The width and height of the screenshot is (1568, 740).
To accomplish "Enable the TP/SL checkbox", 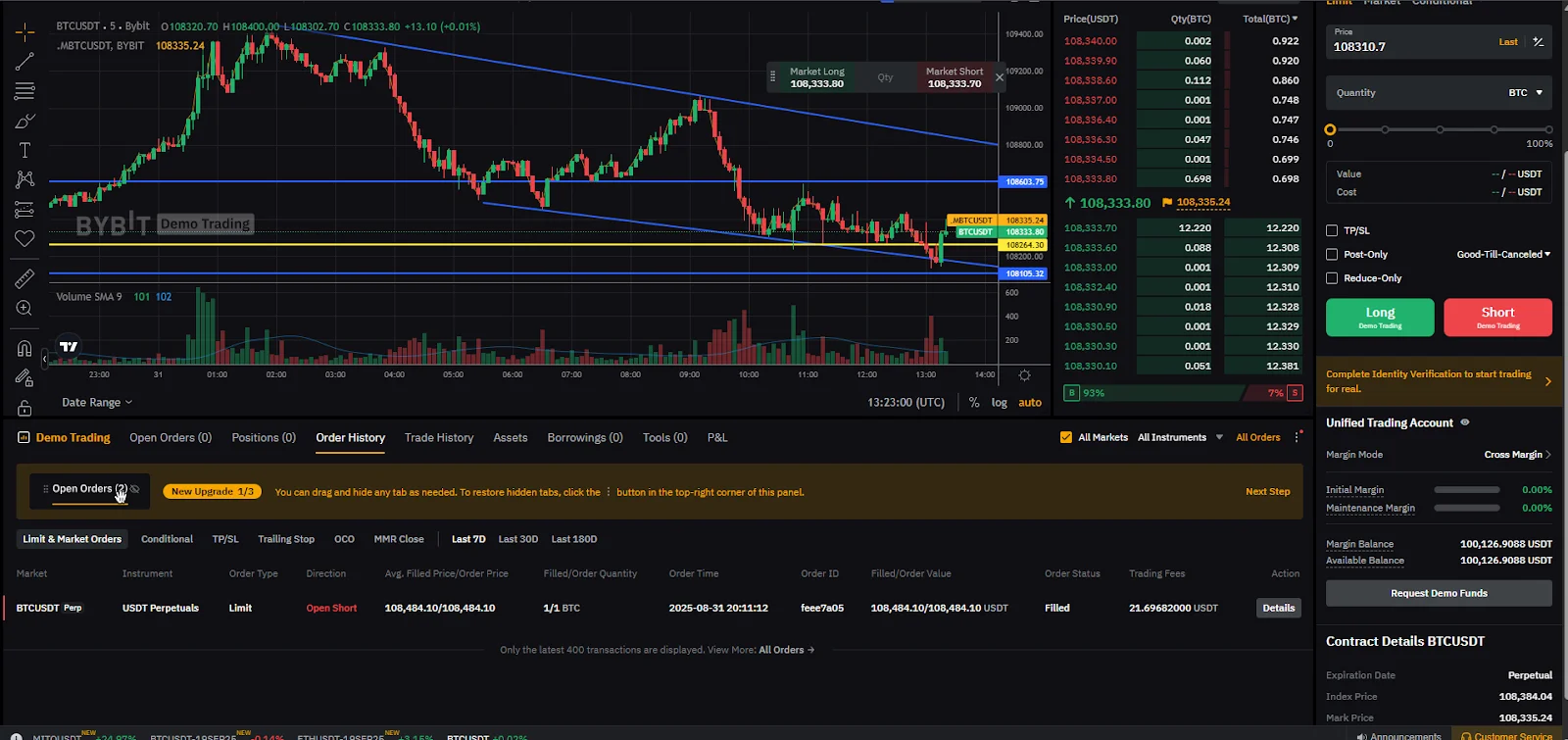I will tap(1332, 231).
